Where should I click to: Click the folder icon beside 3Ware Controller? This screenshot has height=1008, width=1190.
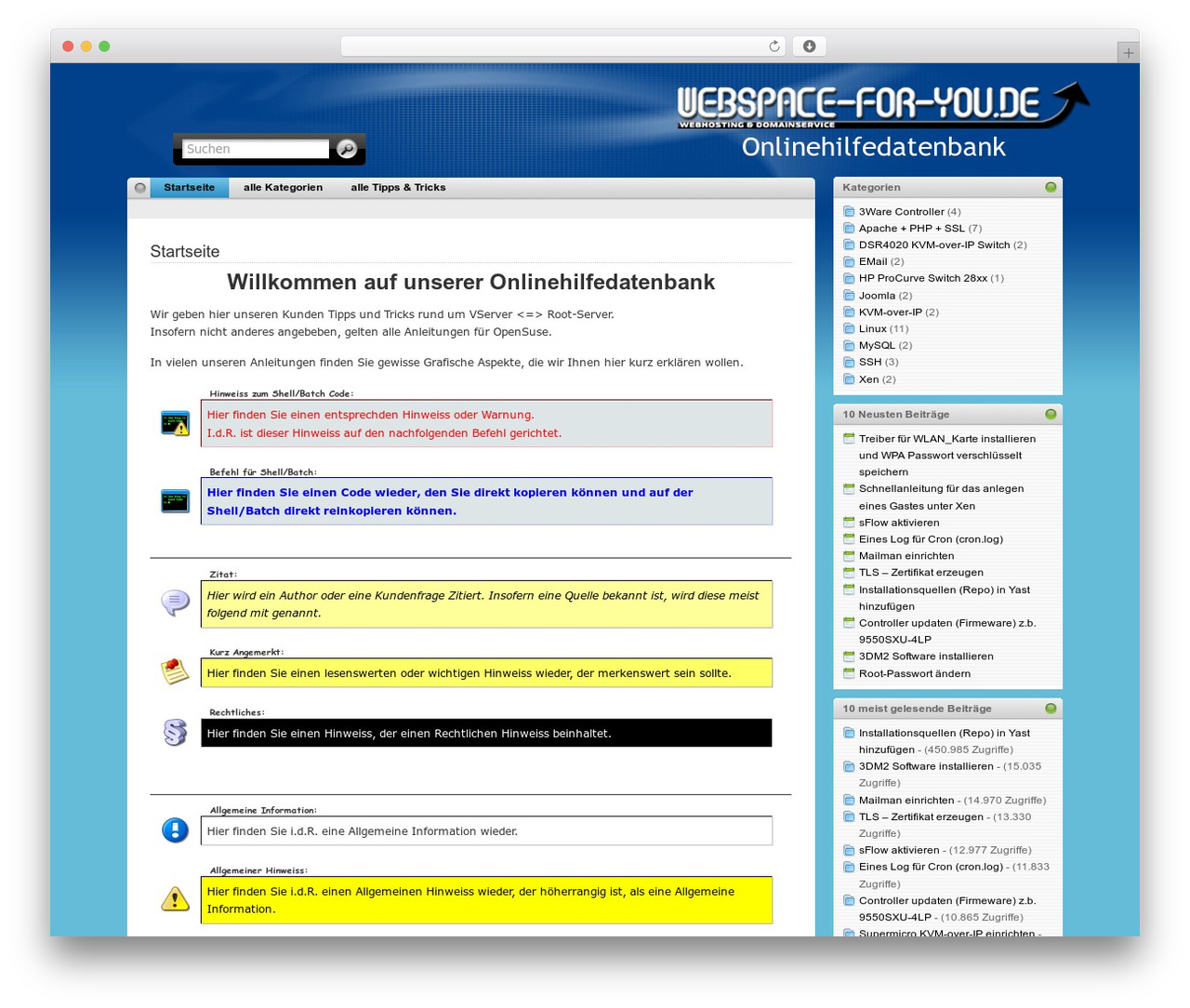pos(849,212)
